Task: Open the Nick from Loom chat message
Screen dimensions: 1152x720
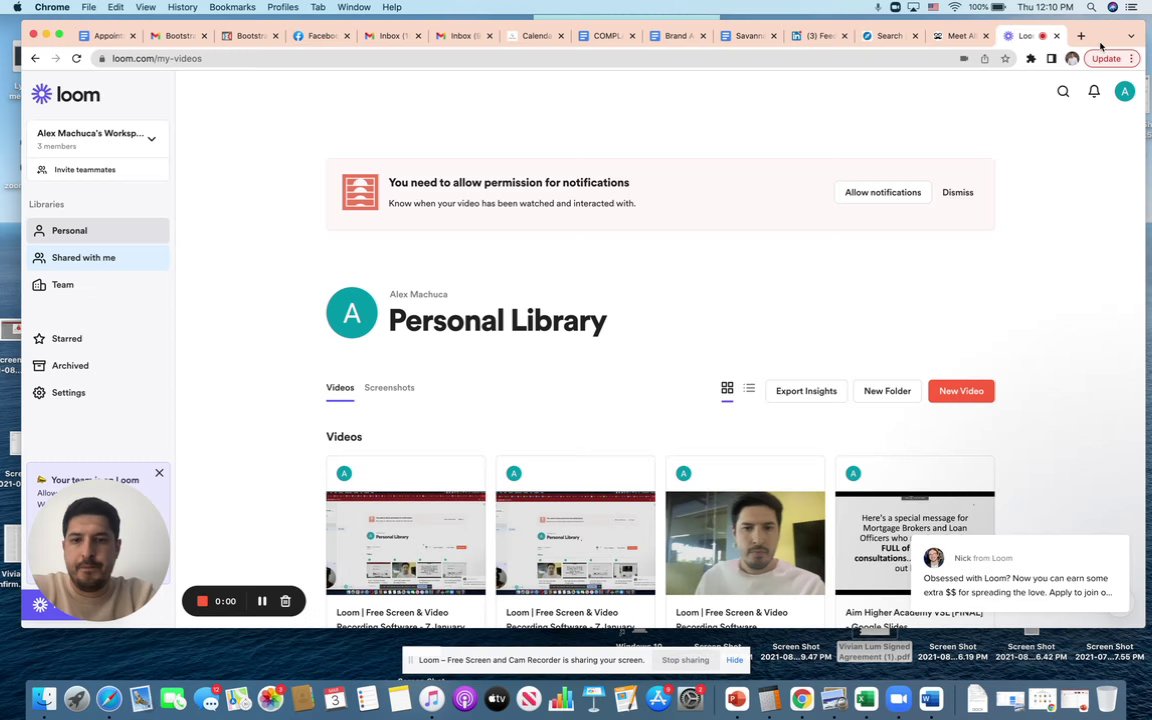Action: (x=1018, y=572)
